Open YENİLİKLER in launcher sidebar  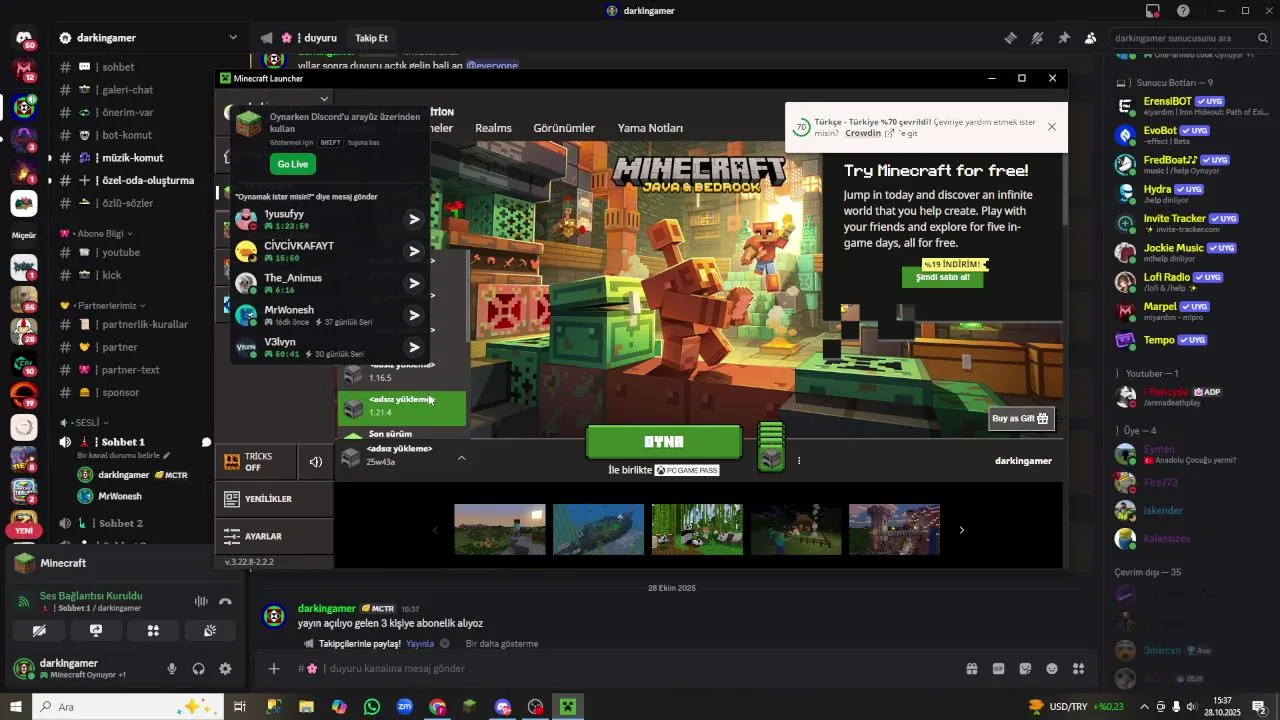(274, 499)
